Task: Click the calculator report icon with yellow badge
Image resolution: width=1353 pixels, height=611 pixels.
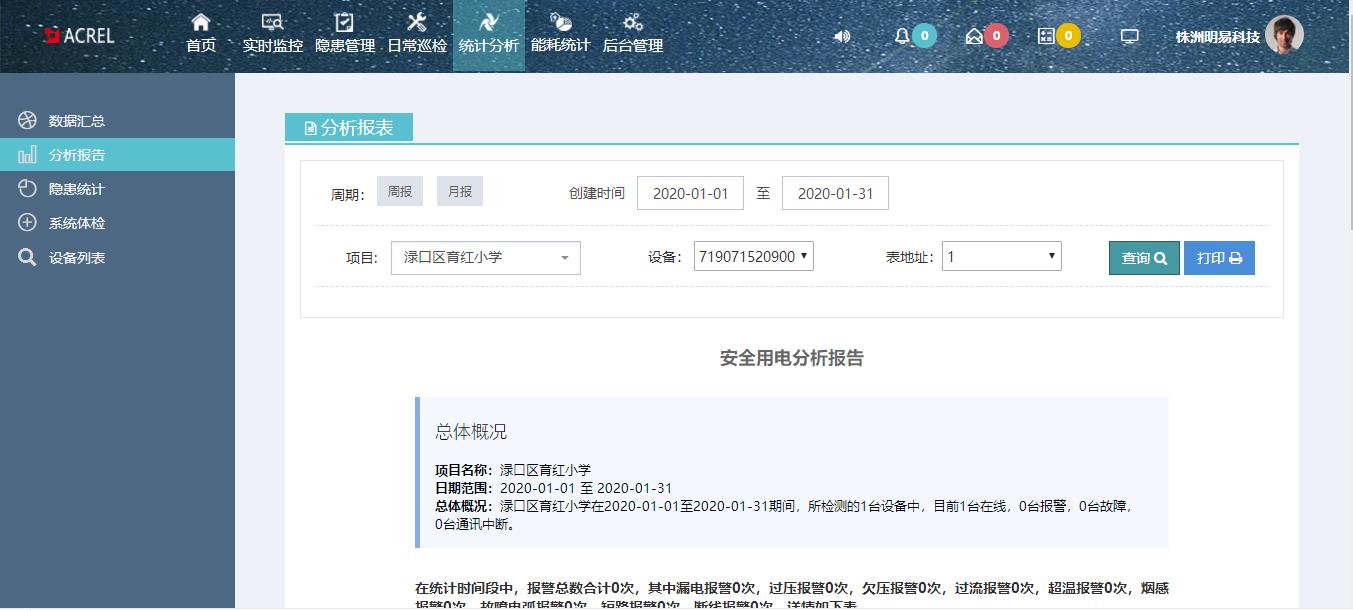Action: point(1046,34)
